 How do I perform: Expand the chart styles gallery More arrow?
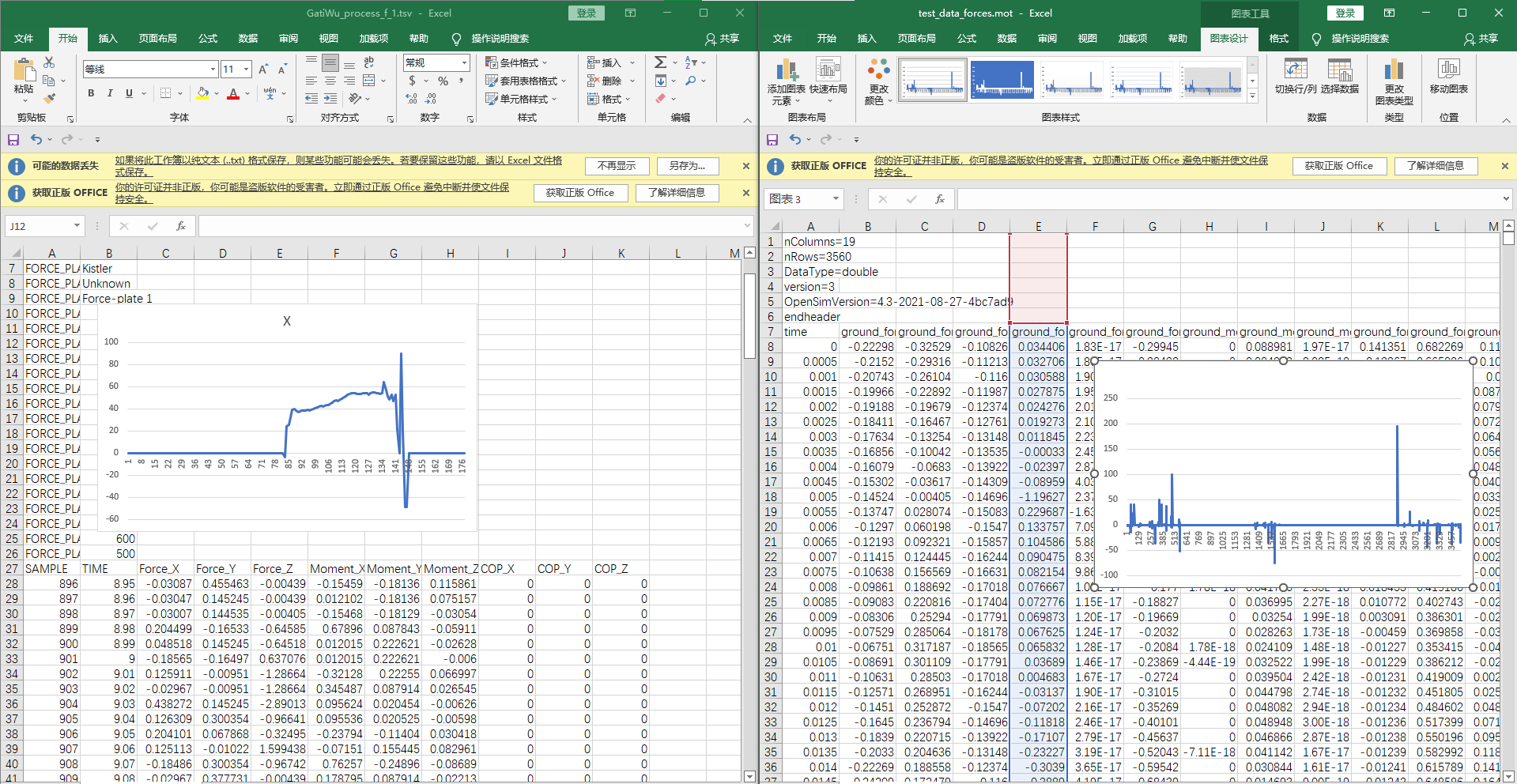click(x=1252, y=96)
